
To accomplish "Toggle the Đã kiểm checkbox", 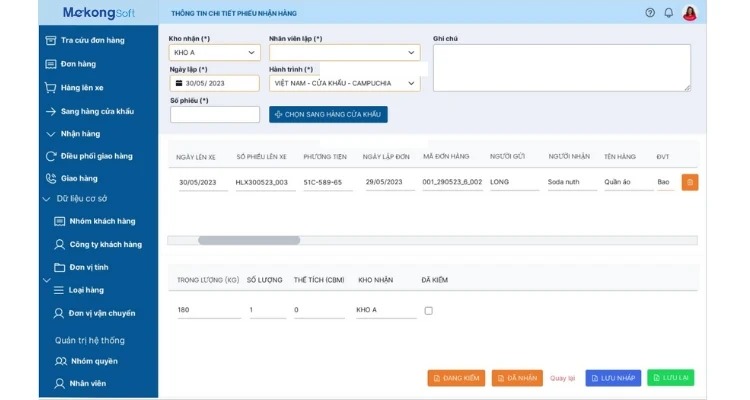I will click(428, 311).
